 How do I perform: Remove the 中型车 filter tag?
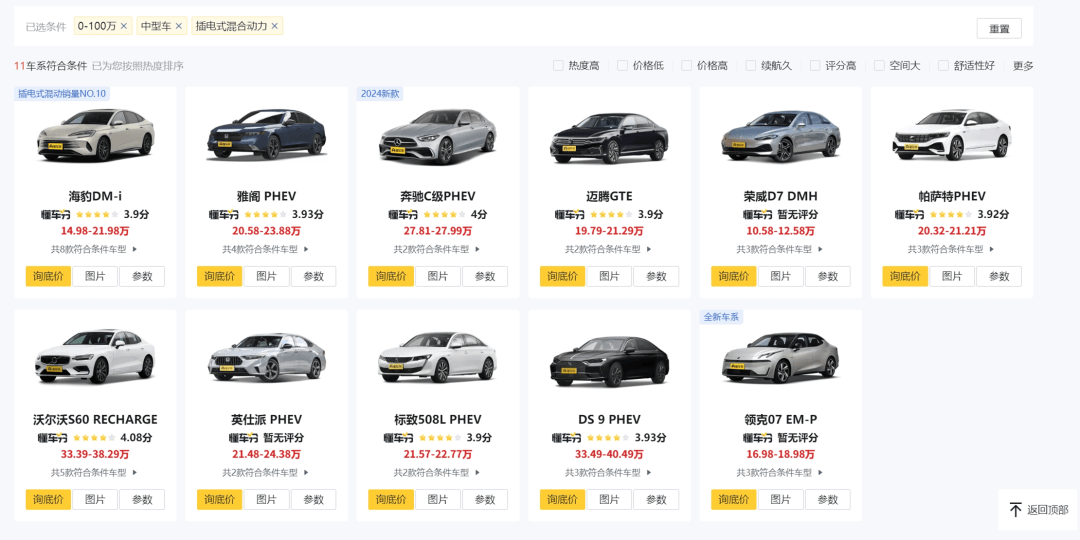[x=179, y=26]
